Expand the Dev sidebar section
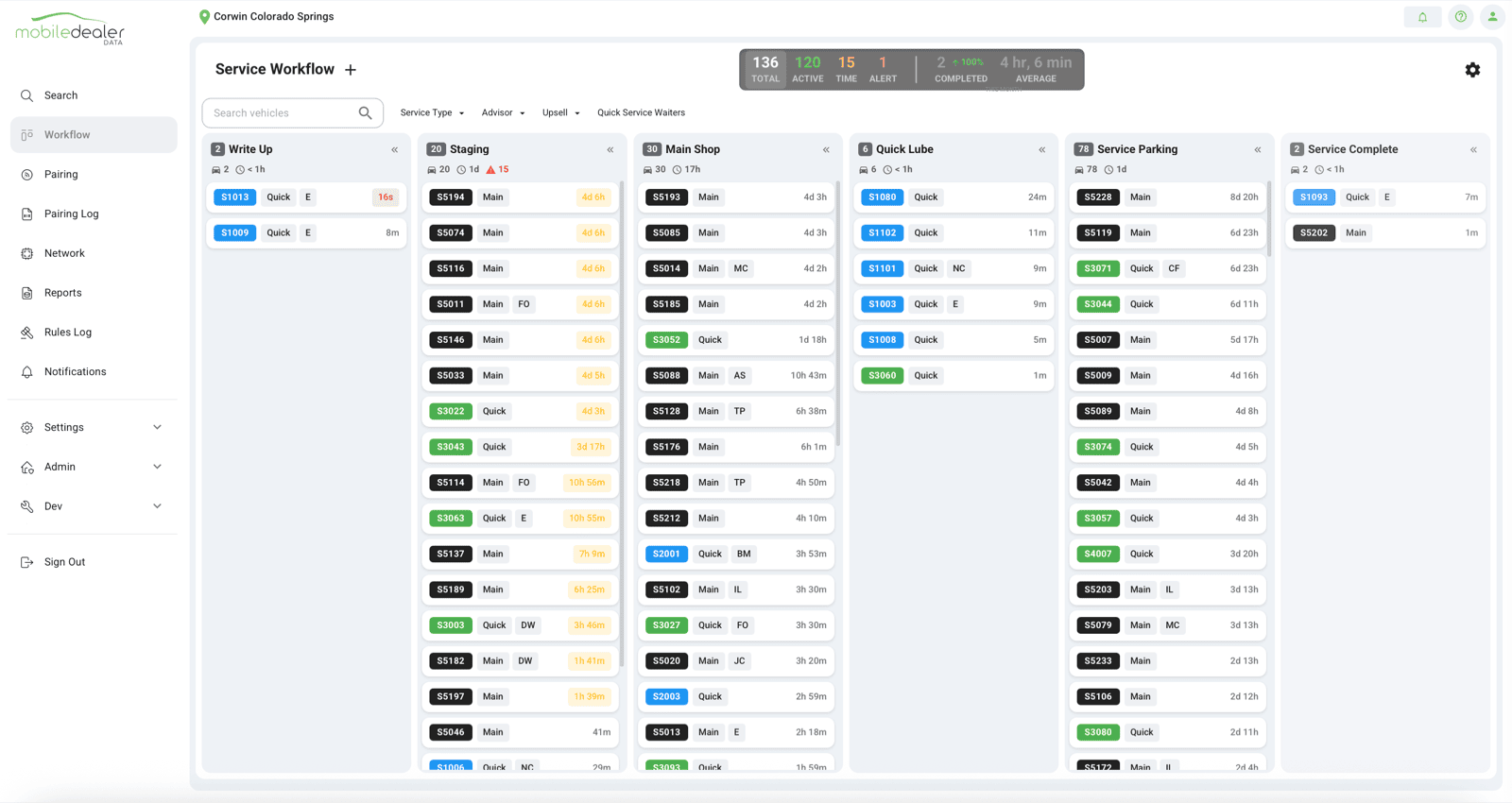Screen dimensions: 1512x803 93,506
